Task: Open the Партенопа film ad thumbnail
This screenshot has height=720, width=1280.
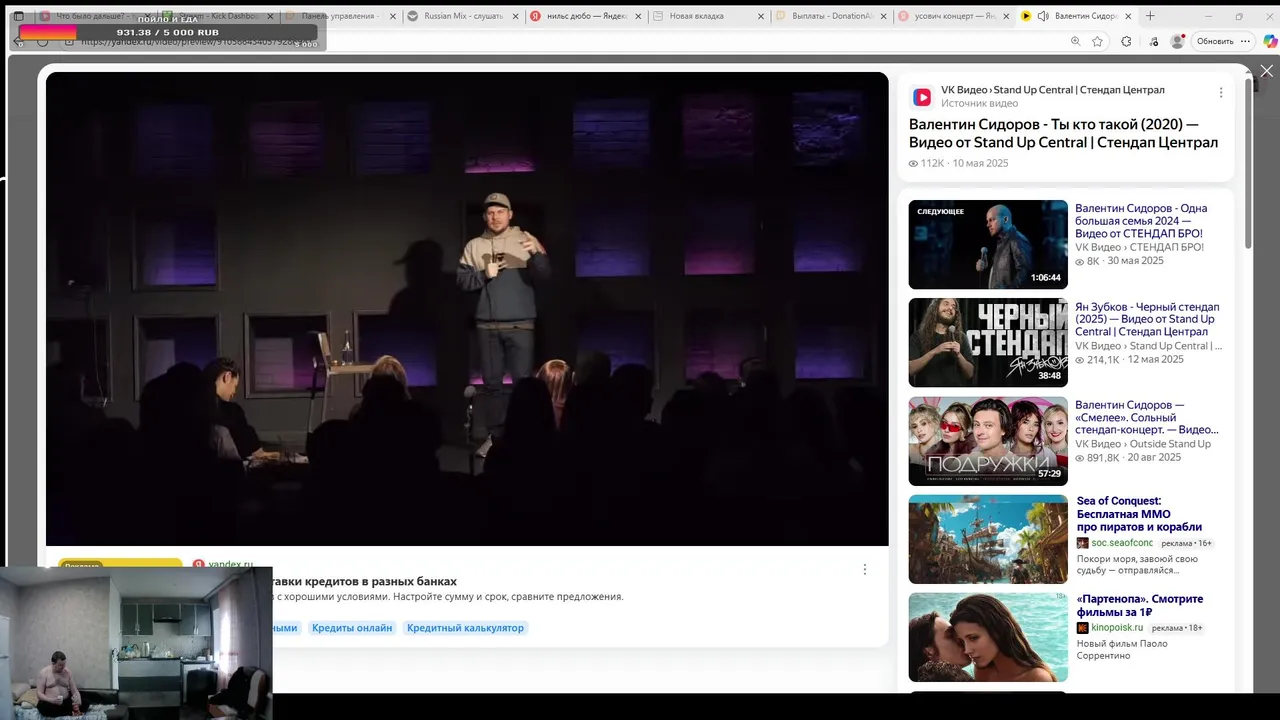Action: (988, 637)
